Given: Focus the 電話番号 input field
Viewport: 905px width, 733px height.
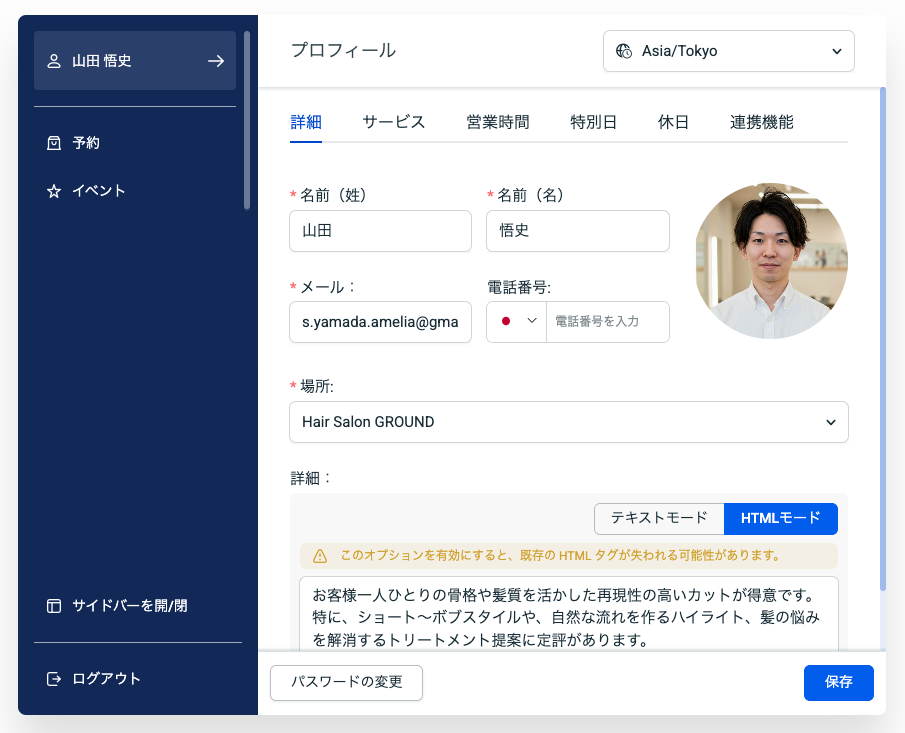Looking at the screenshot, I should tap(607, 321).
